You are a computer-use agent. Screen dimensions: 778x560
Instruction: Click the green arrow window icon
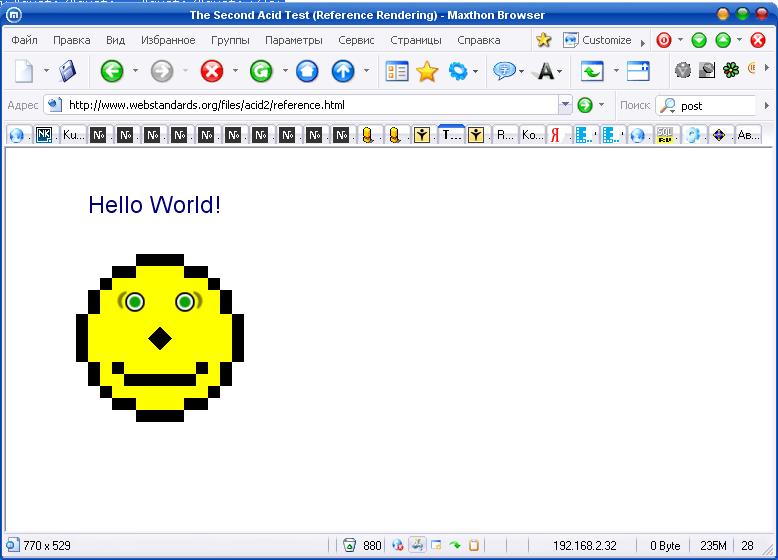[x=592, y=71]
